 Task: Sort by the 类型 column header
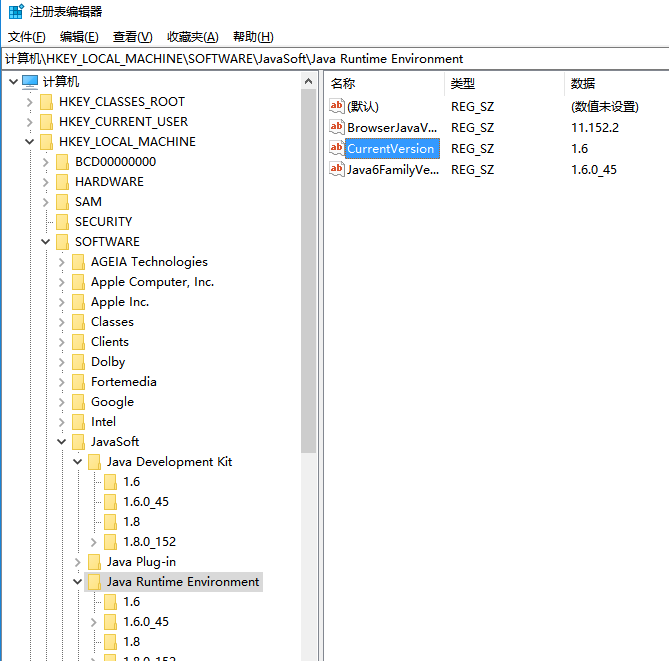point(505,83)
